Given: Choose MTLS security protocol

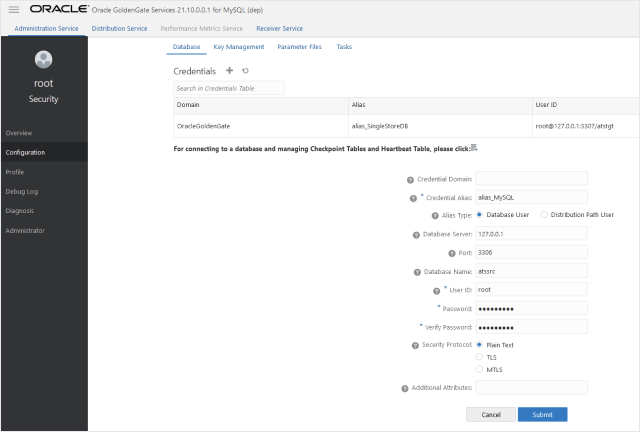Looking at the screenshot, I should 479,369.
